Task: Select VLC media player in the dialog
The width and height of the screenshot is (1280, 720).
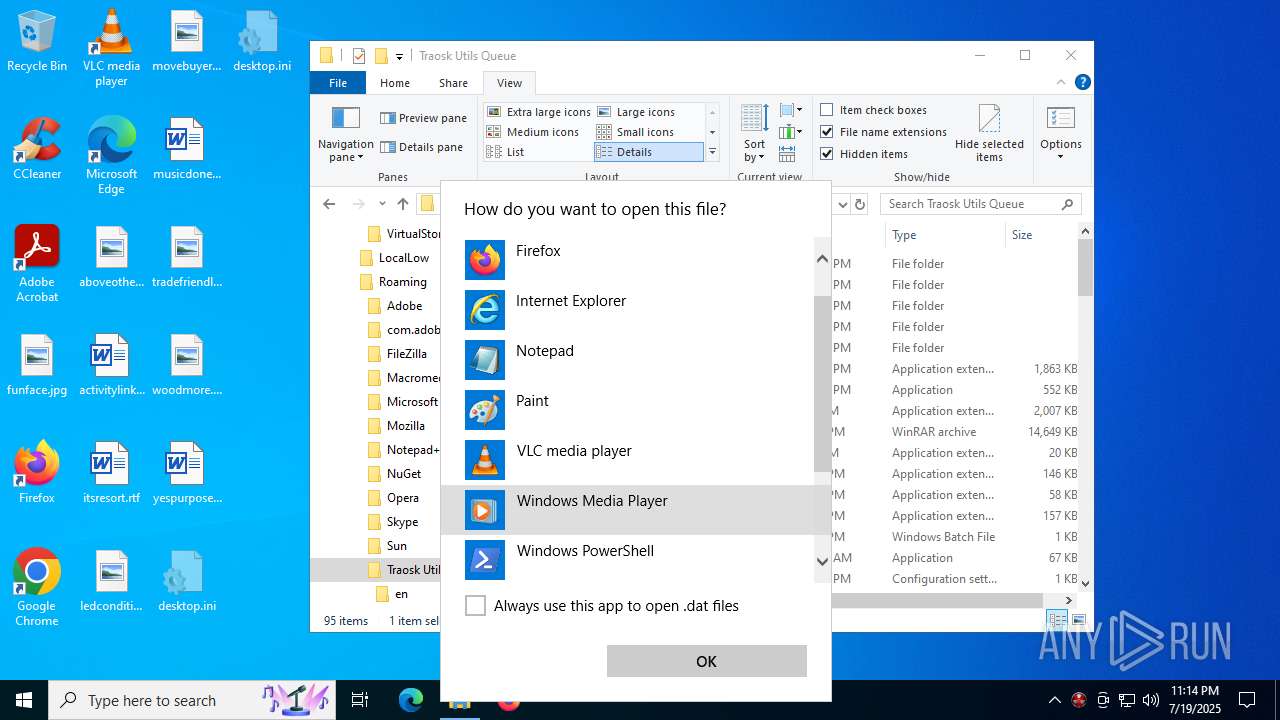Action: pyautogui.click(x=628, y=460)
